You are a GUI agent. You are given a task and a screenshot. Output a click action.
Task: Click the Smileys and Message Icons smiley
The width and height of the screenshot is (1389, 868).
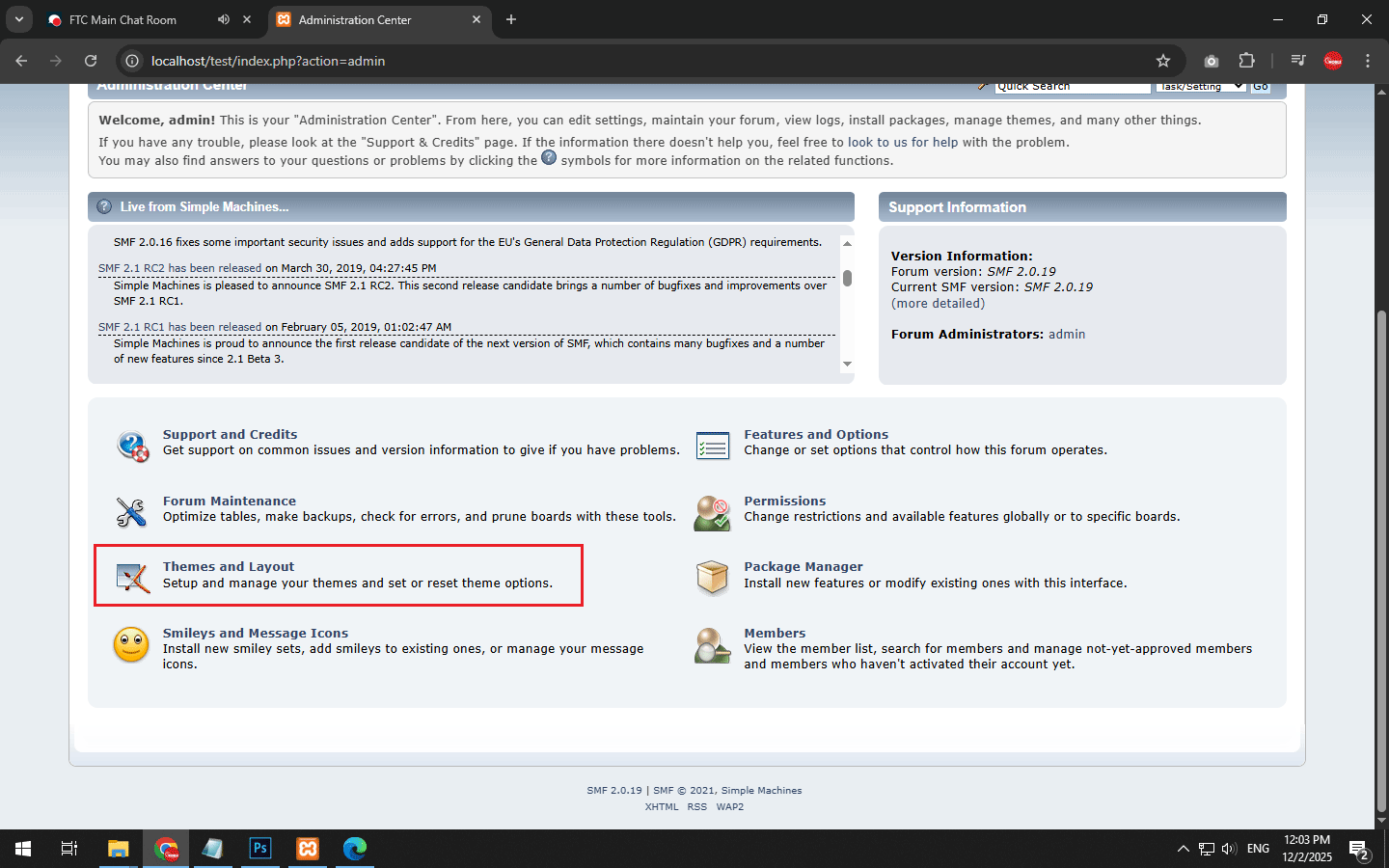(131, 644)
